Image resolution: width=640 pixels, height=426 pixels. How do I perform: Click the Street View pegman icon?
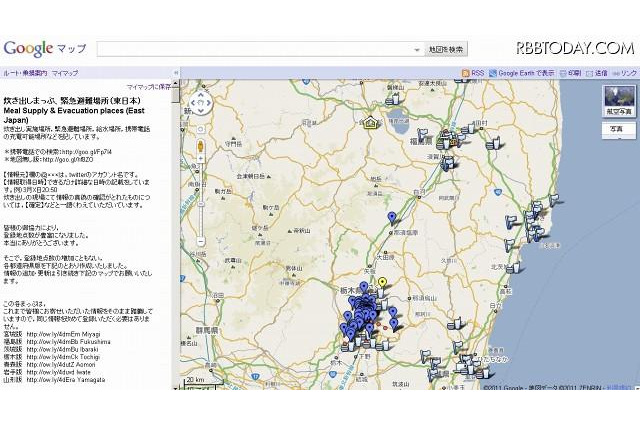(x=200, y=146)
